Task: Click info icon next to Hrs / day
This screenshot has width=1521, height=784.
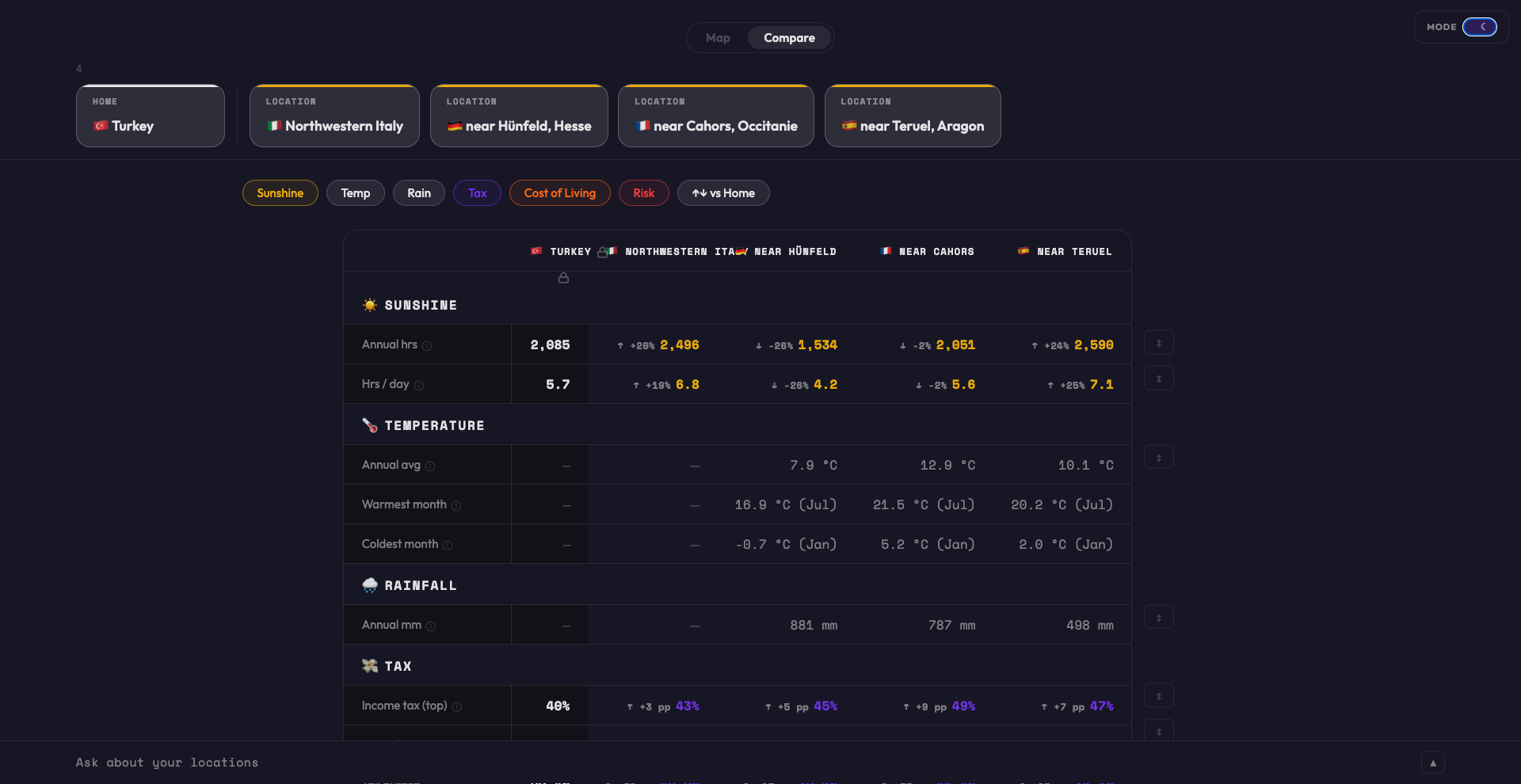Action: point(419,386)
